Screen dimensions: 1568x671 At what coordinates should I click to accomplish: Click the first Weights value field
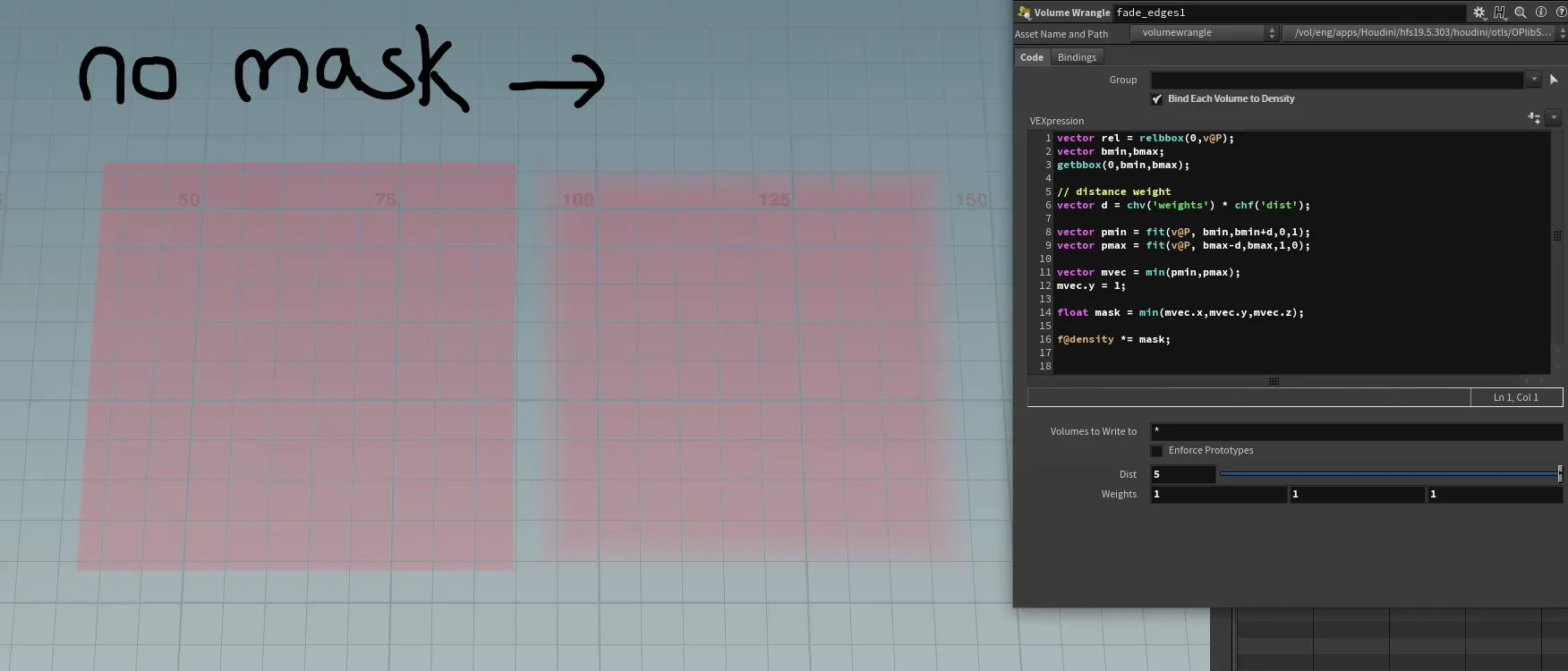1217,494
